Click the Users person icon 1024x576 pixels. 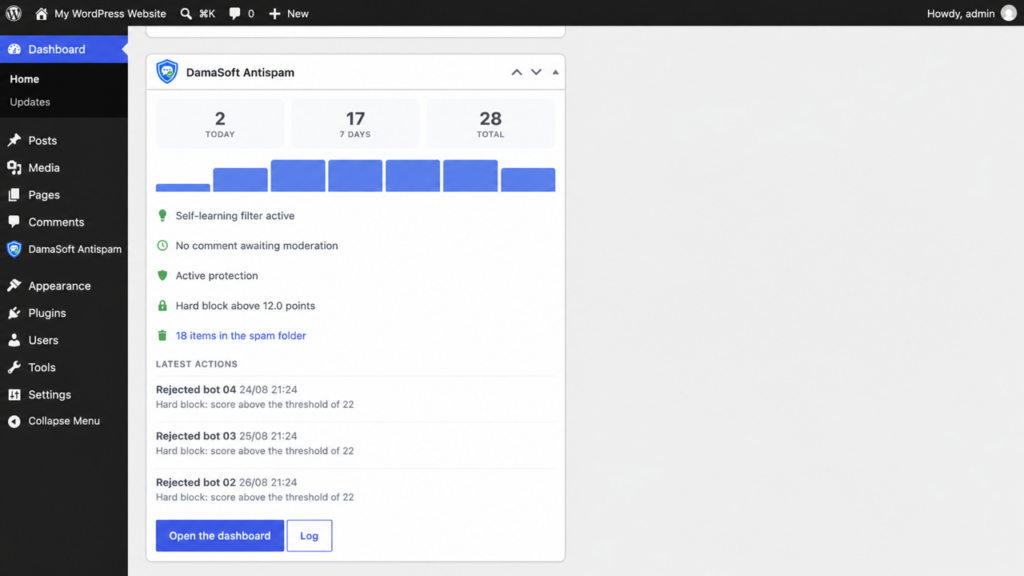click(14, 340)
